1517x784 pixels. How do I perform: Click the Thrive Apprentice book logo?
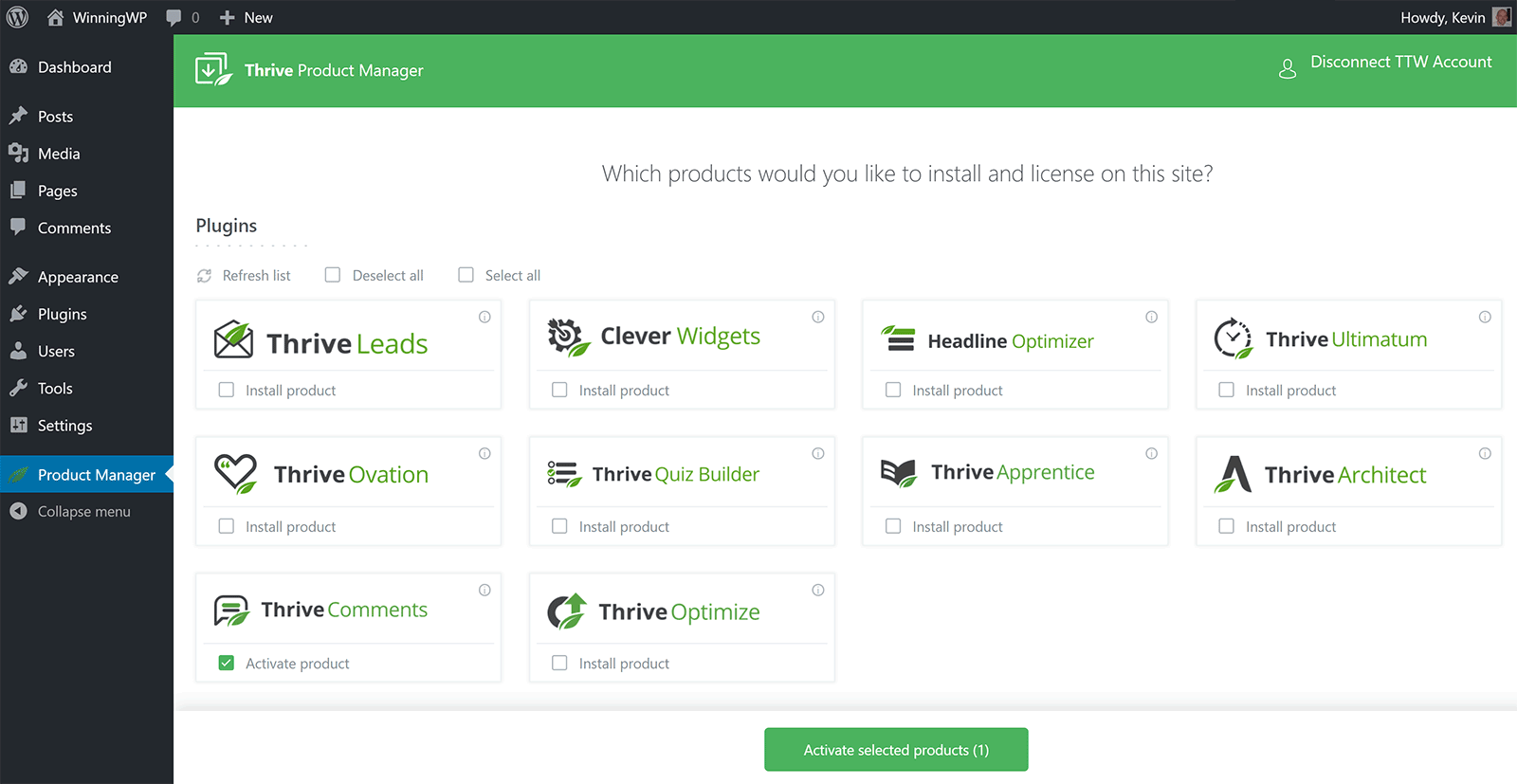pyautogui.click(x=899, y=473)
